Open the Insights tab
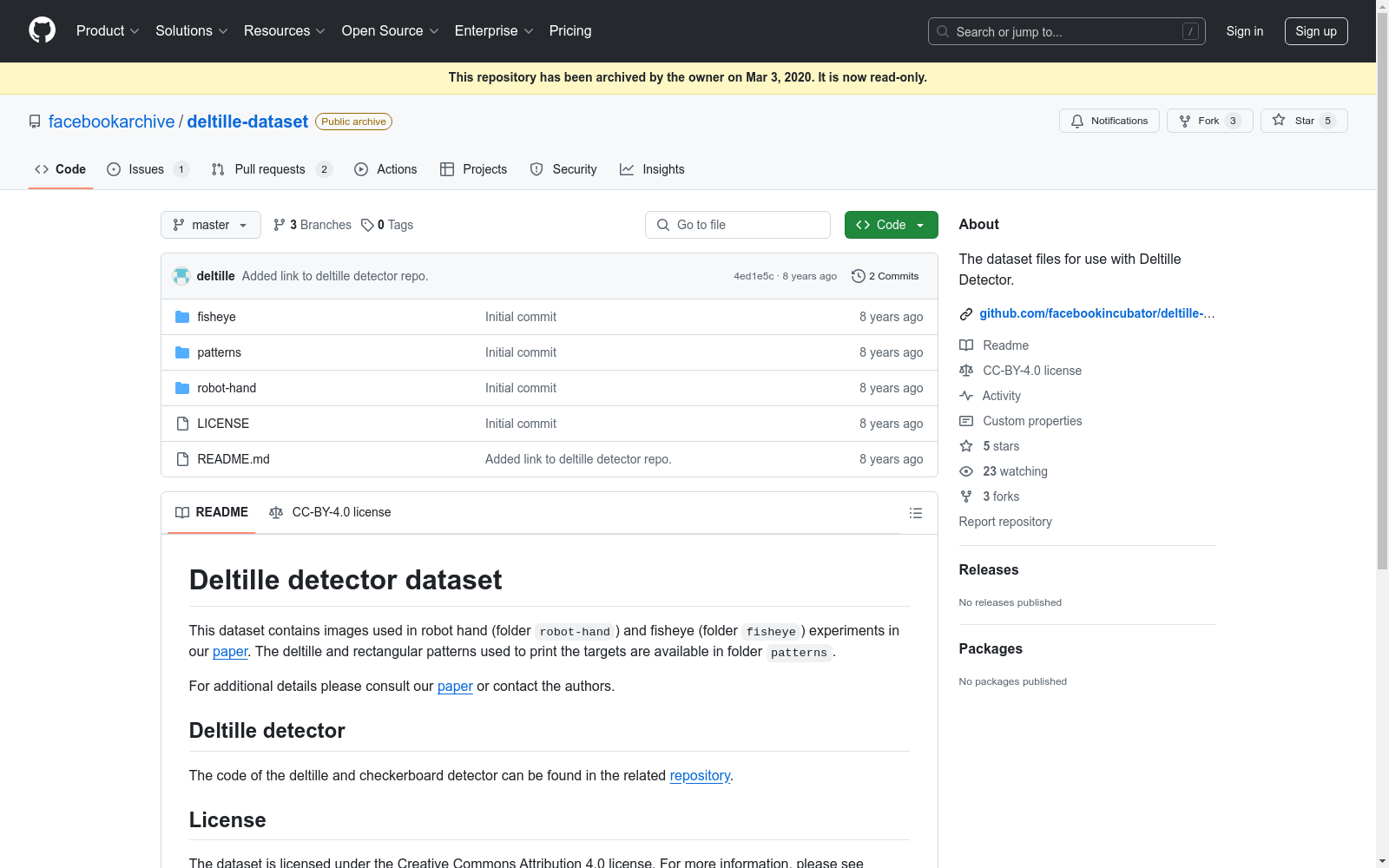The width and height of the screenshot is (1389, 868). [x=652, y=169]
